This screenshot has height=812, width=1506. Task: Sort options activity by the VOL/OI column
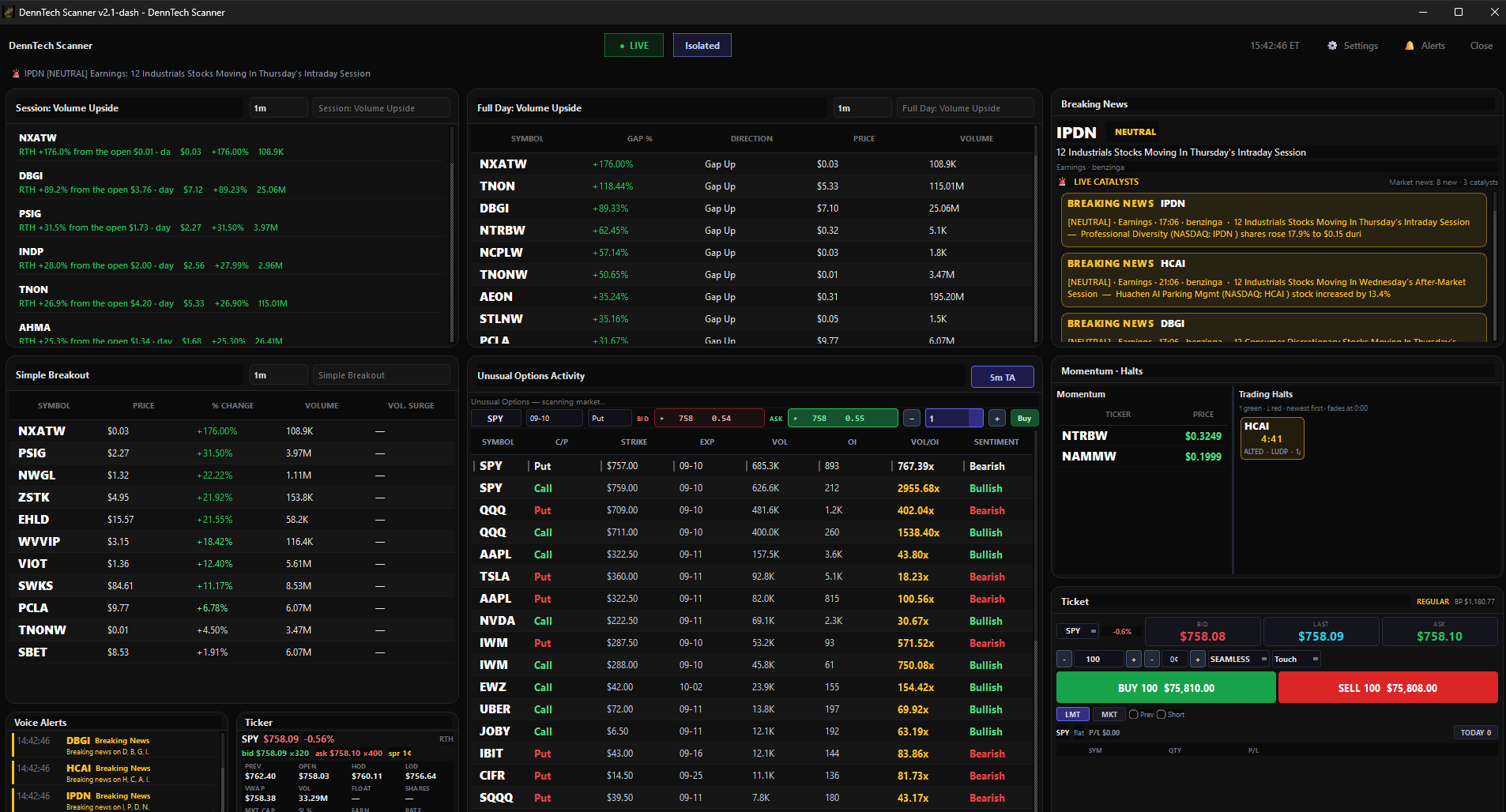(x=924, y=442)
